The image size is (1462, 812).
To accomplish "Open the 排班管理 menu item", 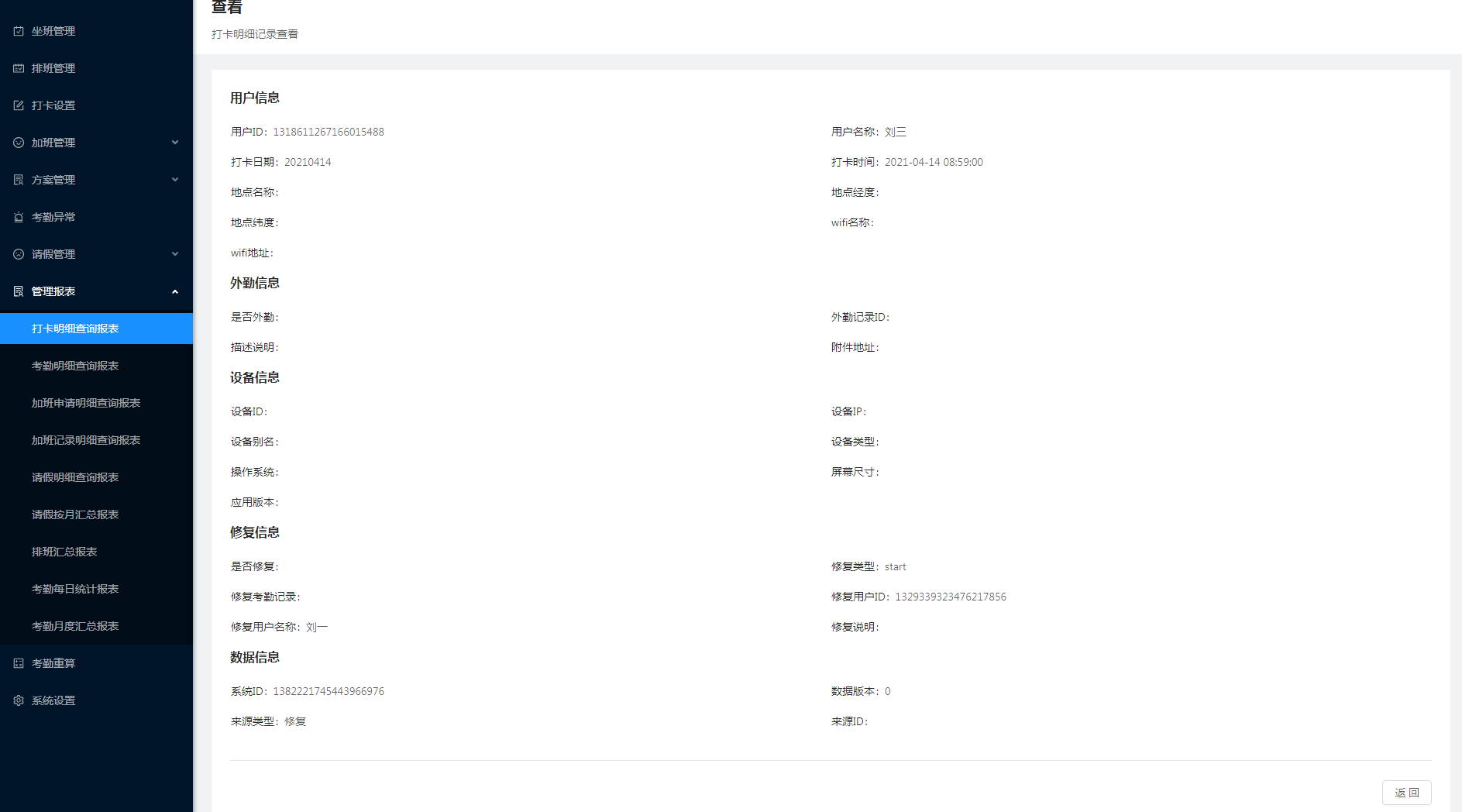I will coord(96,68).
